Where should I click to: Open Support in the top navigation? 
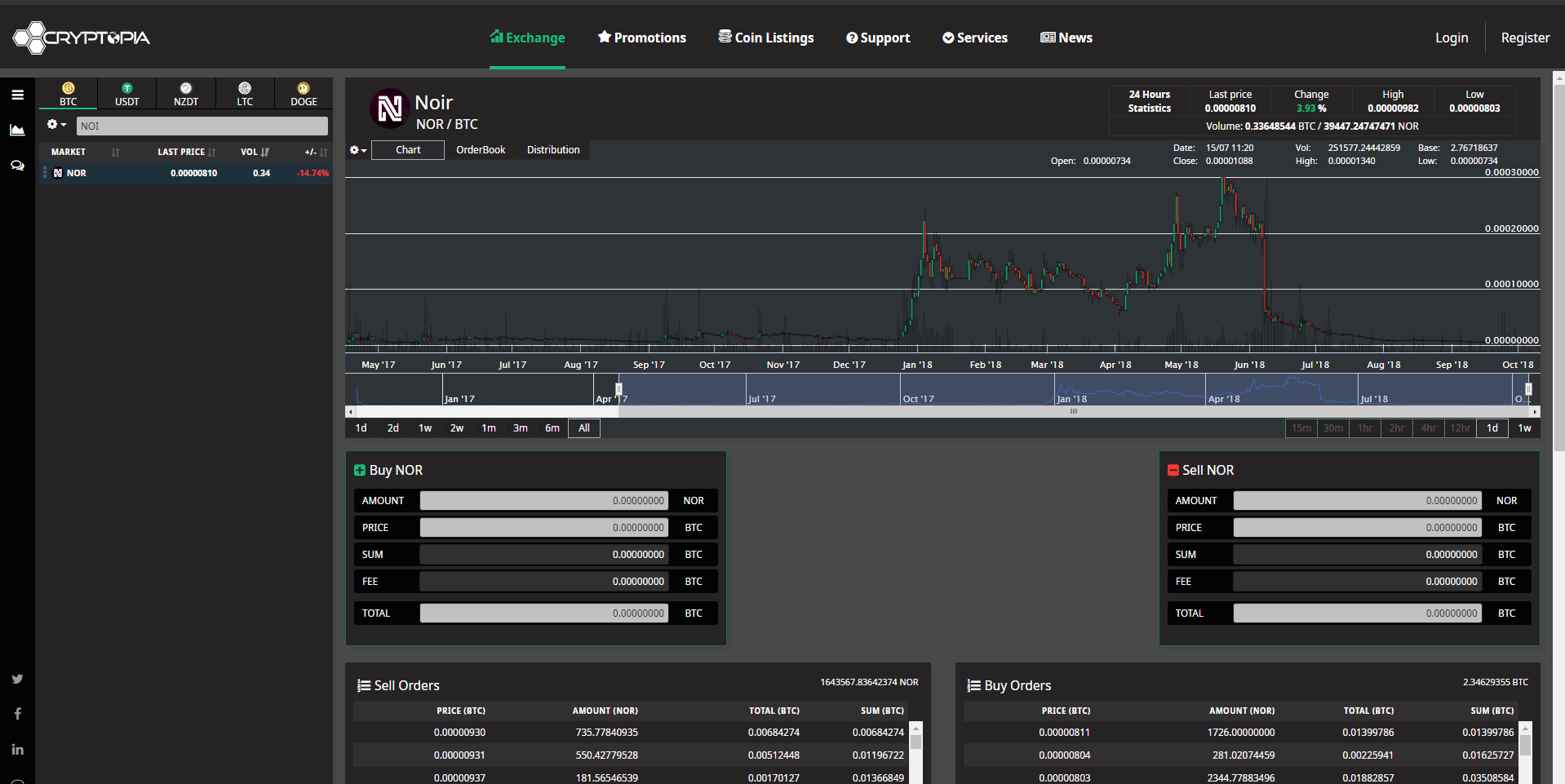pyautogui.click(x=878, y=38)
